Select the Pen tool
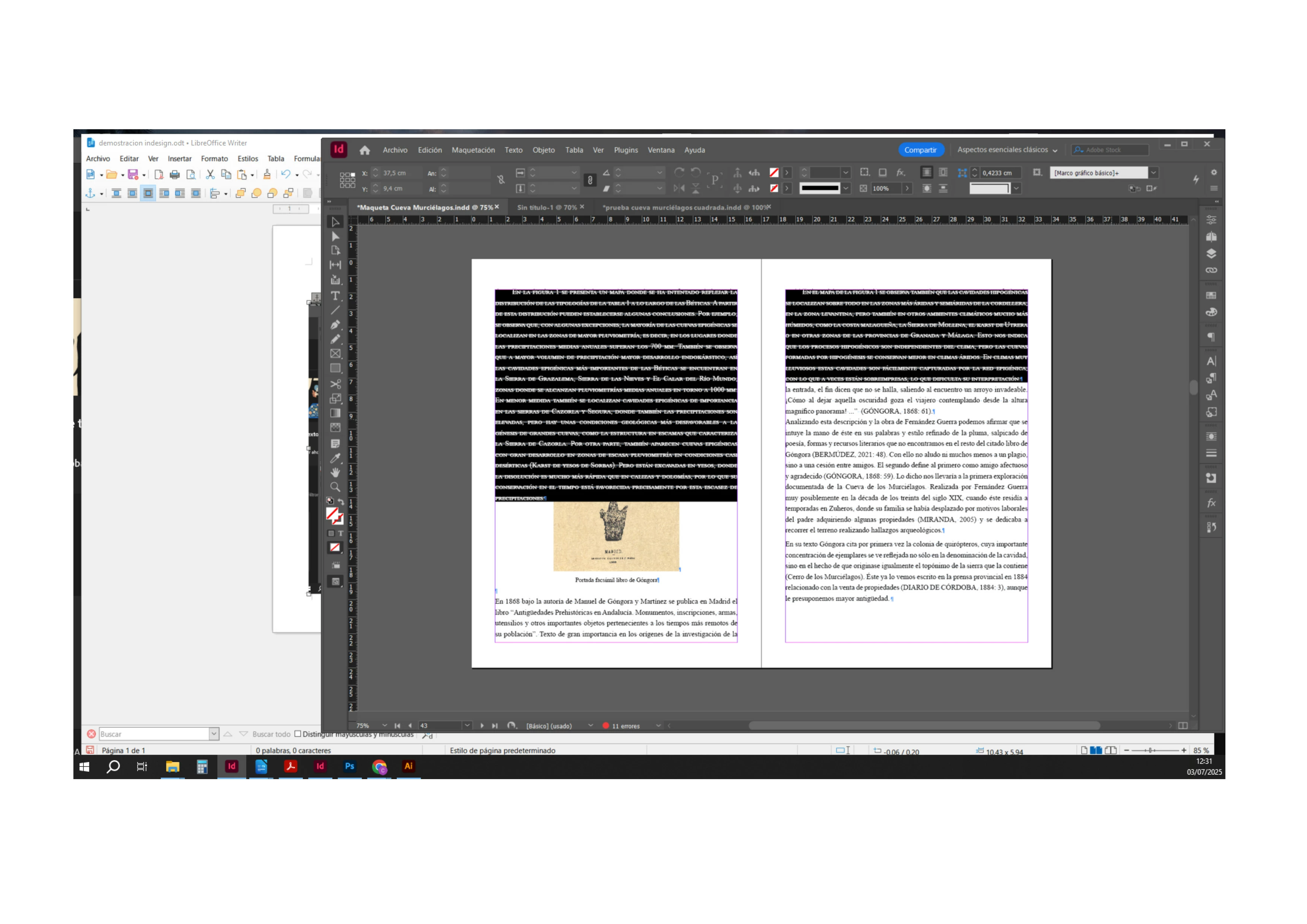This screenshot has height=924, width=1307. (x=335, y=325)
